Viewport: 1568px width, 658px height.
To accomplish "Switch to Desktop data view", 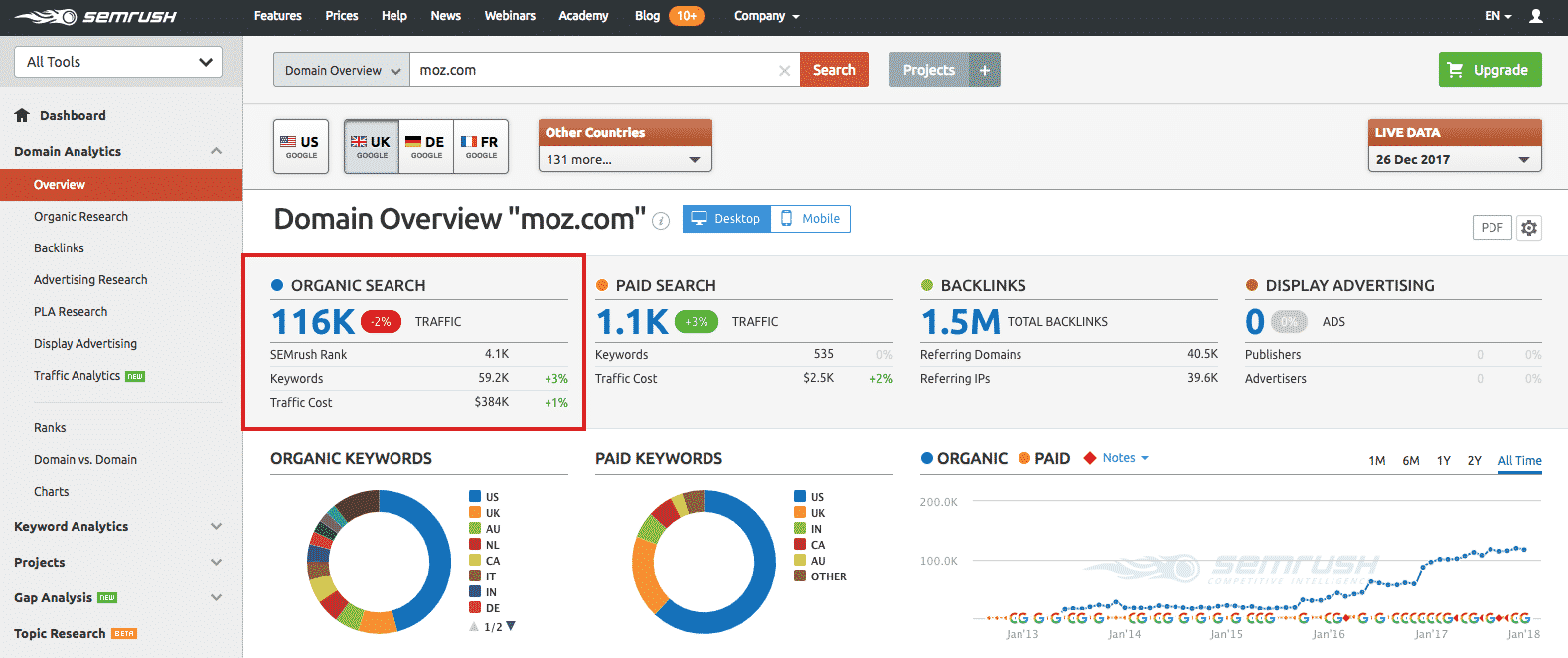I will coord(726,219).
